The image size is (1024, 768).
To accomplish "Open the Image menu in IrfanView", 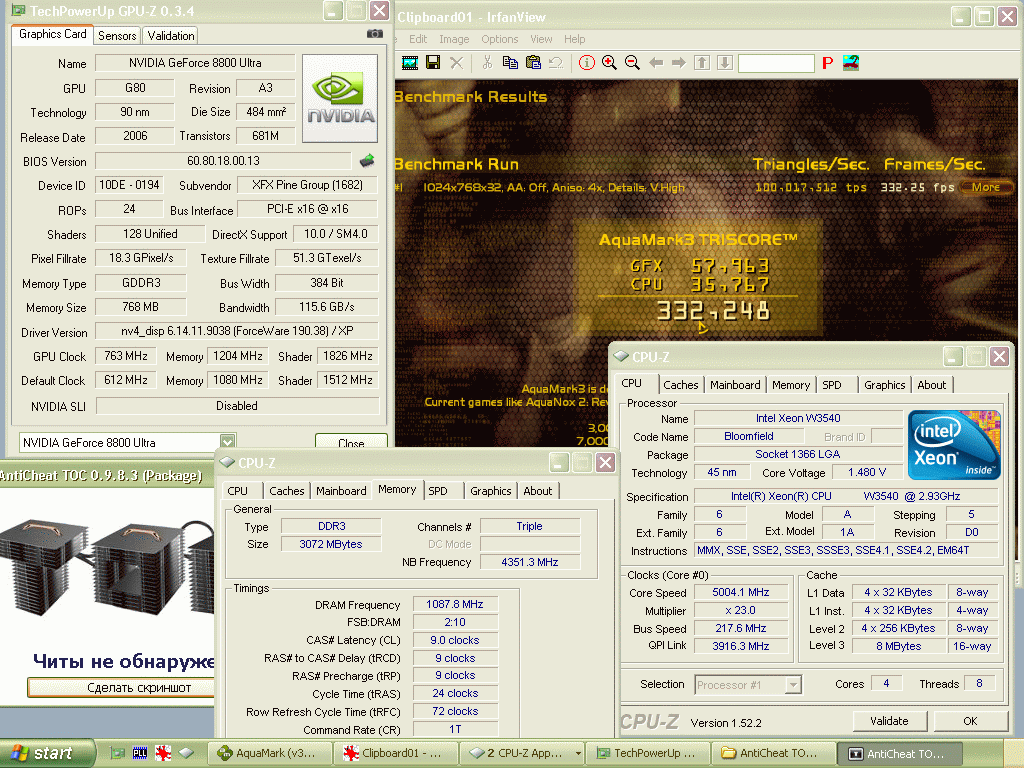I will click(454, 39).
